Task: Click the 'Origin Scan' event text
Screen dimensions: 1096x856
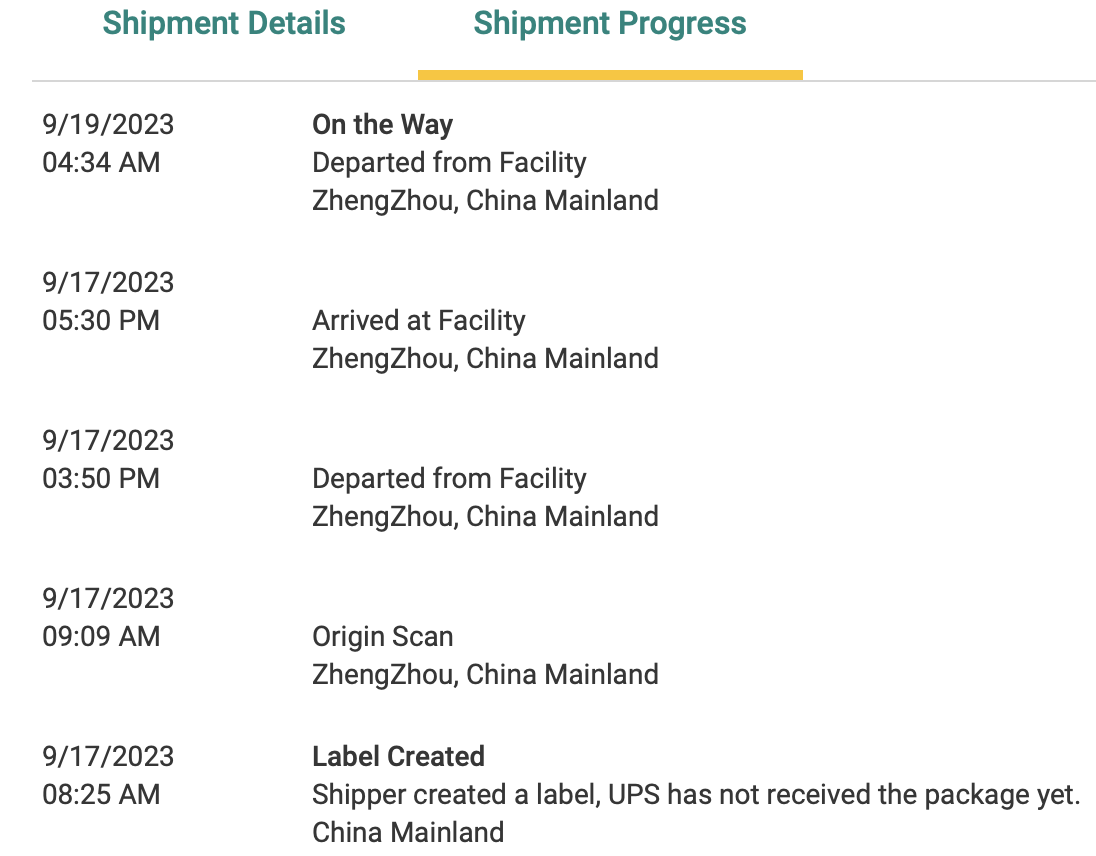Action: tap(382, 636)
